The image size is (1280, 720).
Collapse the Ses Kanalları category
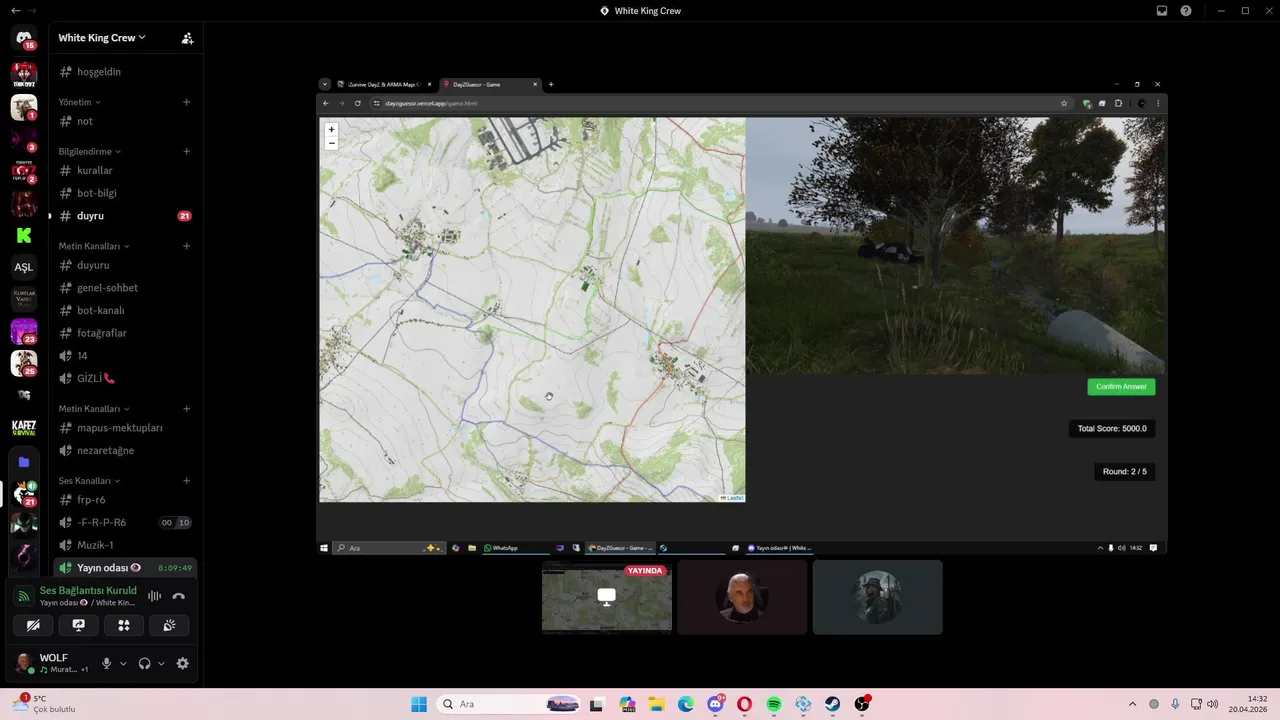[x=88, y=481]
